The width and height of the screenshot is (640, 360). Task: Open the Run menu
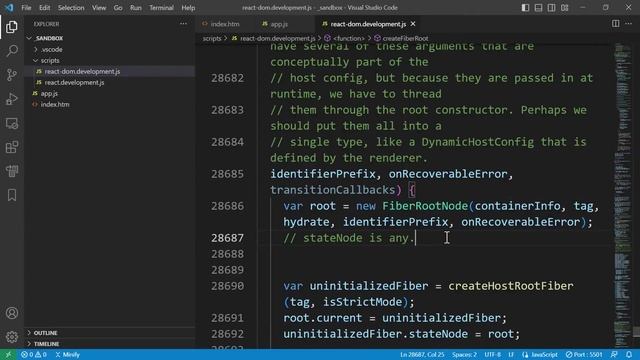point(136,7)
